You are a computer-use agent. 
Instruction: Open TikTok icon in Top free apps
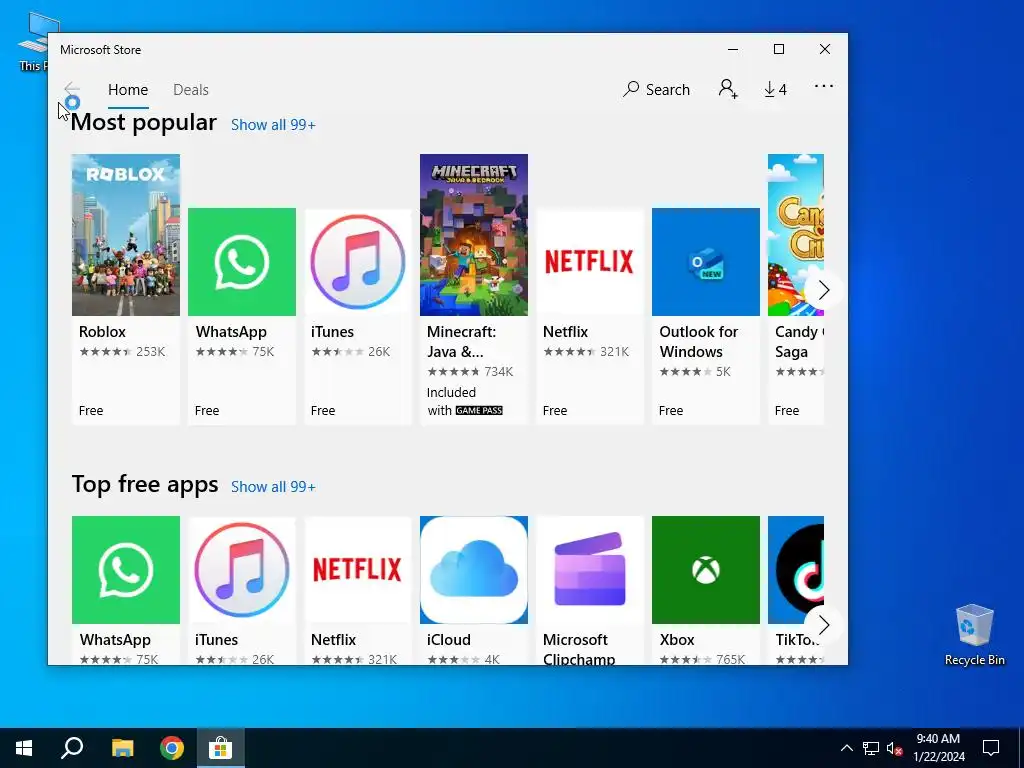pos(795,570)
